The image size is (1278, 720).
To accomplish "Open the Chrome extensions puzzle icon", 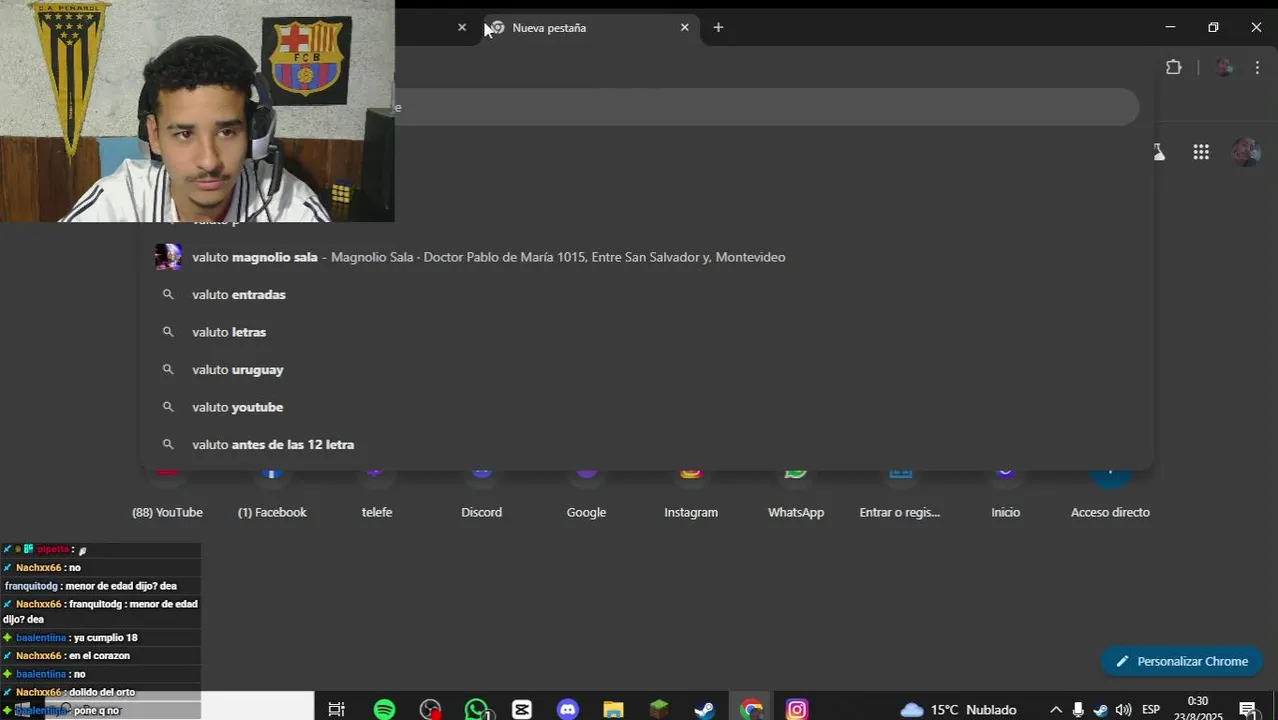I will click(1174, 67).
